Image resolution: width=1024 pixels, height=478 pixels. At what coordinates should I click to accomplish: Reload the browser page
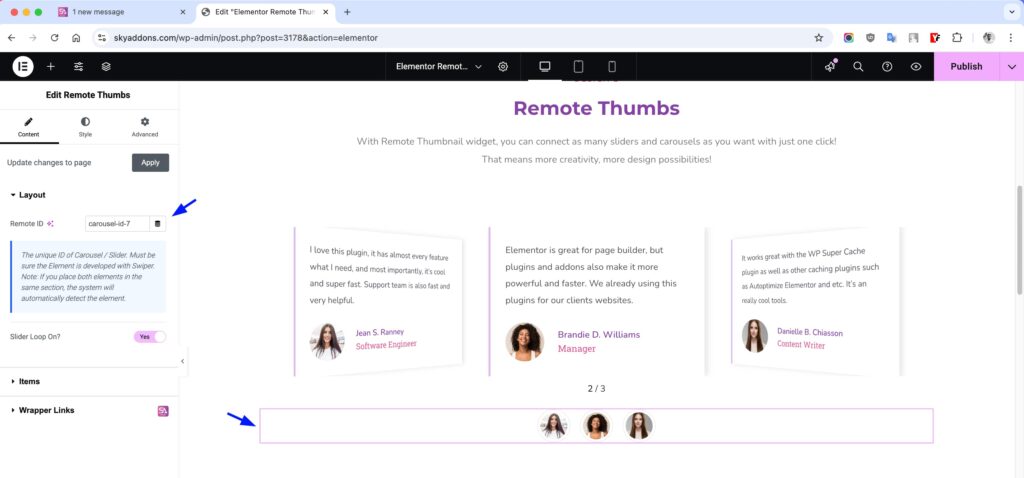54,38
